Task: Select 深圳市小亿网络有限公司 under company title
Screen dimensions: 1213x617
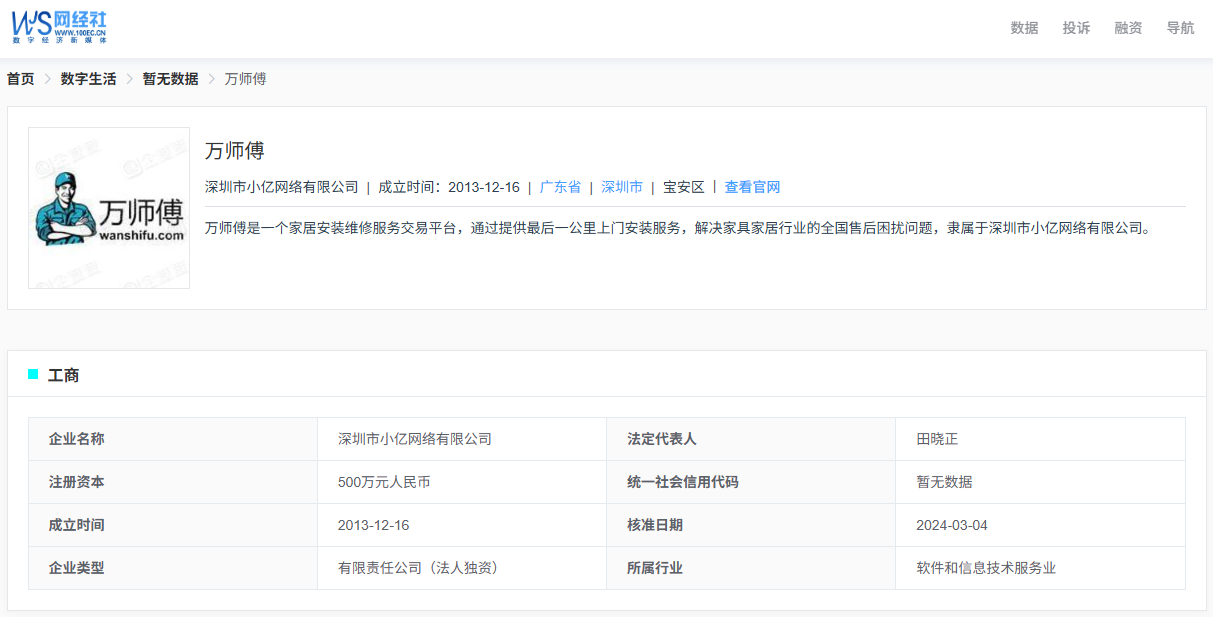Action: pyautogui.click(x=282, y=187)
